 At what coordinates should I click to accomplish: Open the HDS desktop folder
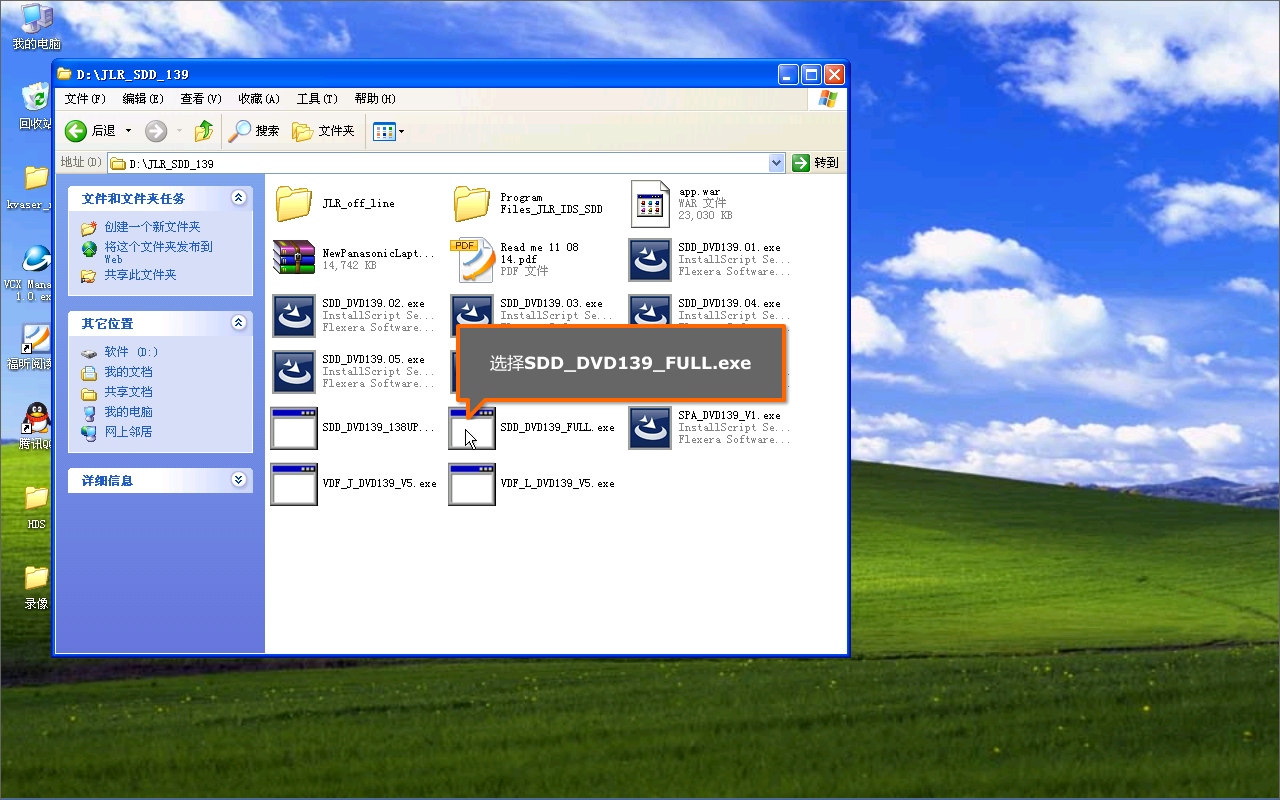(36, 497)
